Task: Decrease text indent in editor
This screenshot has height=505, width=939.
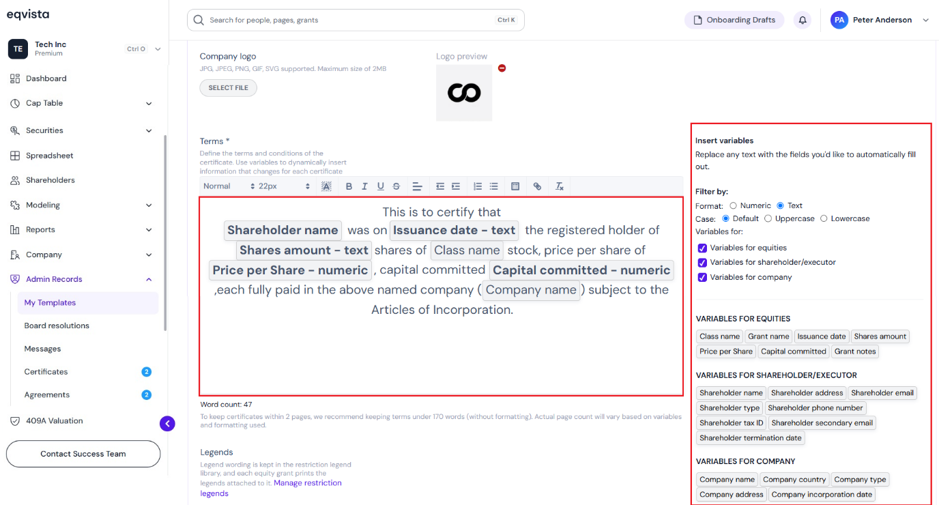Action: pos(440,186)
